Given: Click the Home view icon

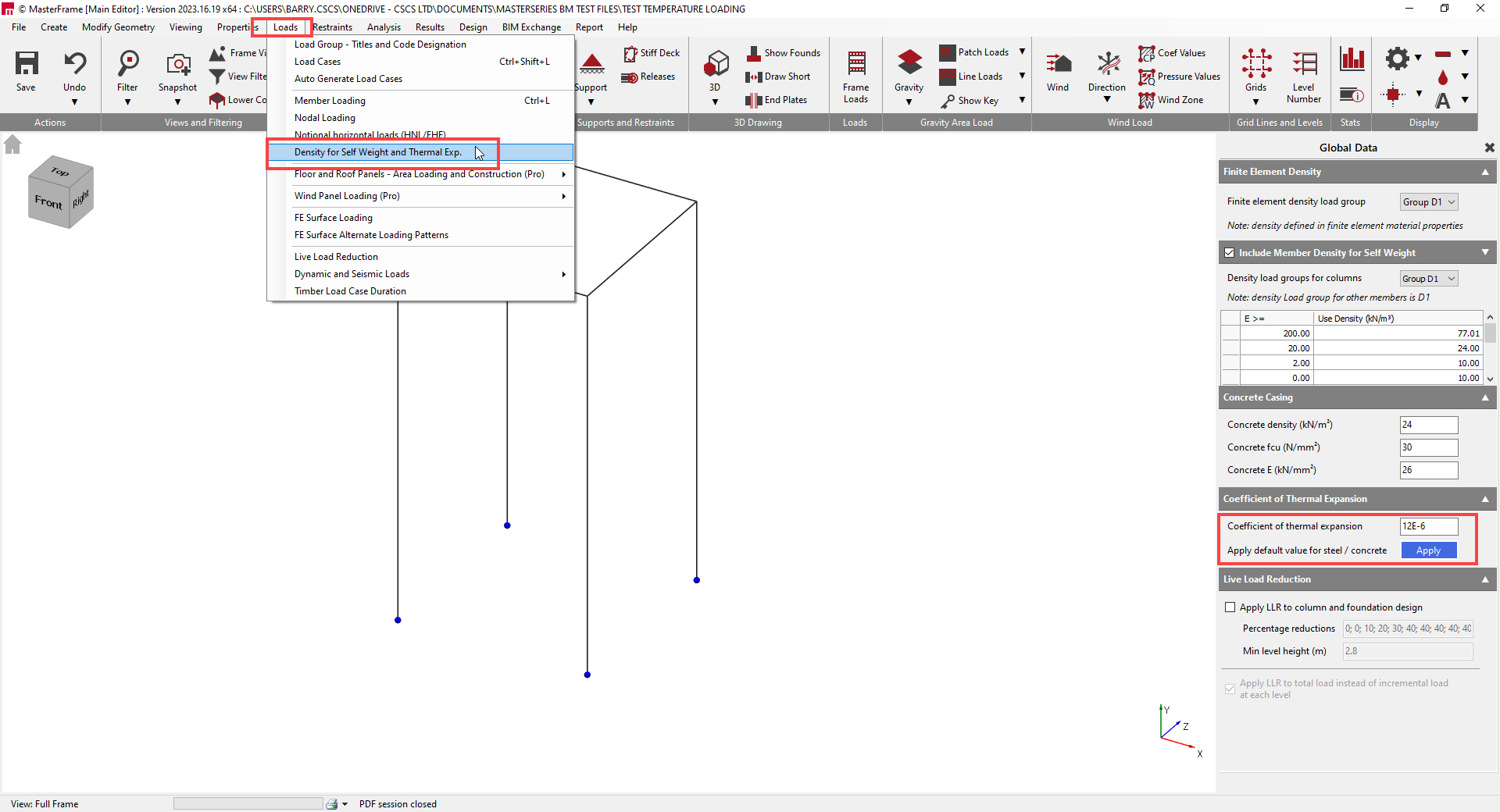Looking at the screenshot, I should [x=12, y=144].
